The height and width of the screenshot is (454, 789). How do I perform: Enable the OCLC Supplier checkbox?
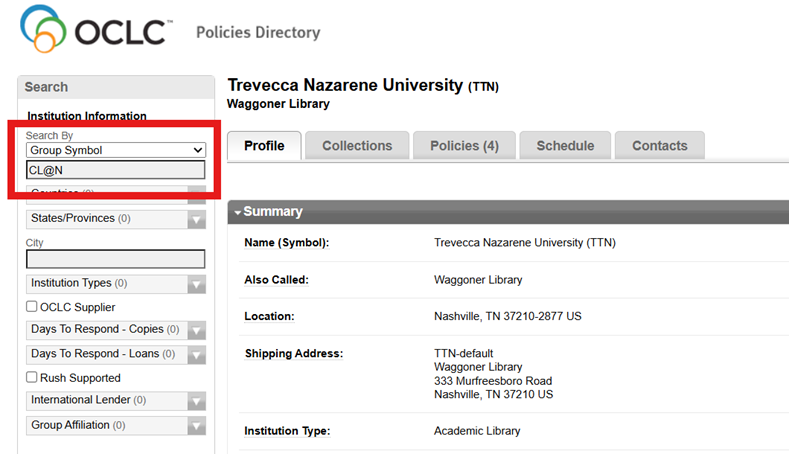tap(32, 307)
